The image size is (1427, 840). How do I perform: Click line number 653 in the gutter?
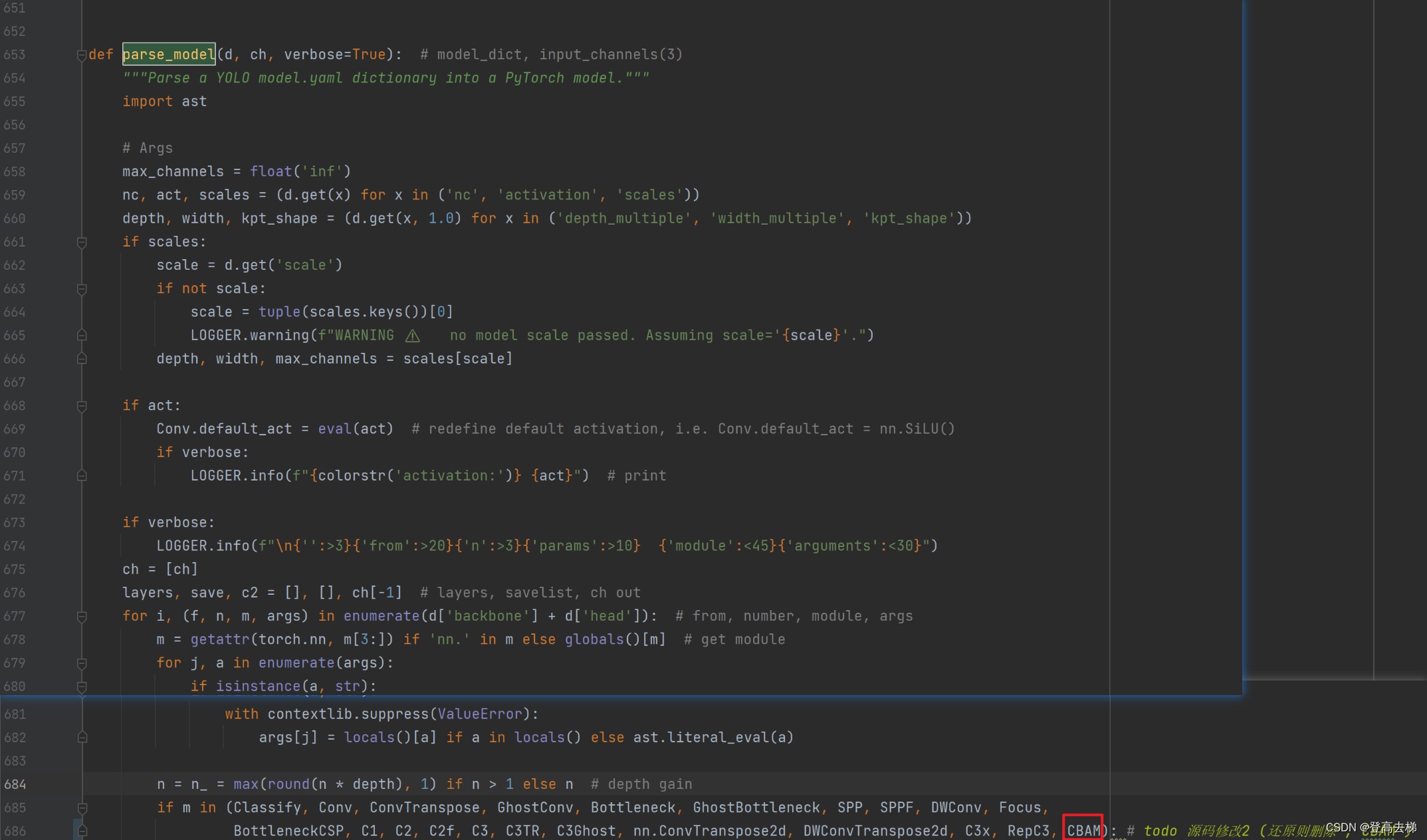pos(15,54)
